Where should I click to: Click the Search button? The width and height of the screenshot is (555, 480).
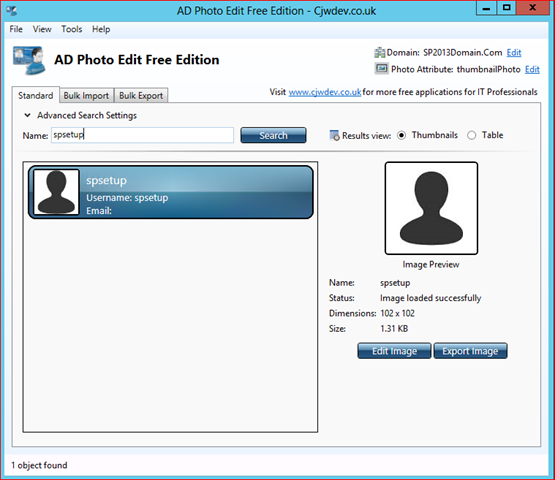coord(273,135)
